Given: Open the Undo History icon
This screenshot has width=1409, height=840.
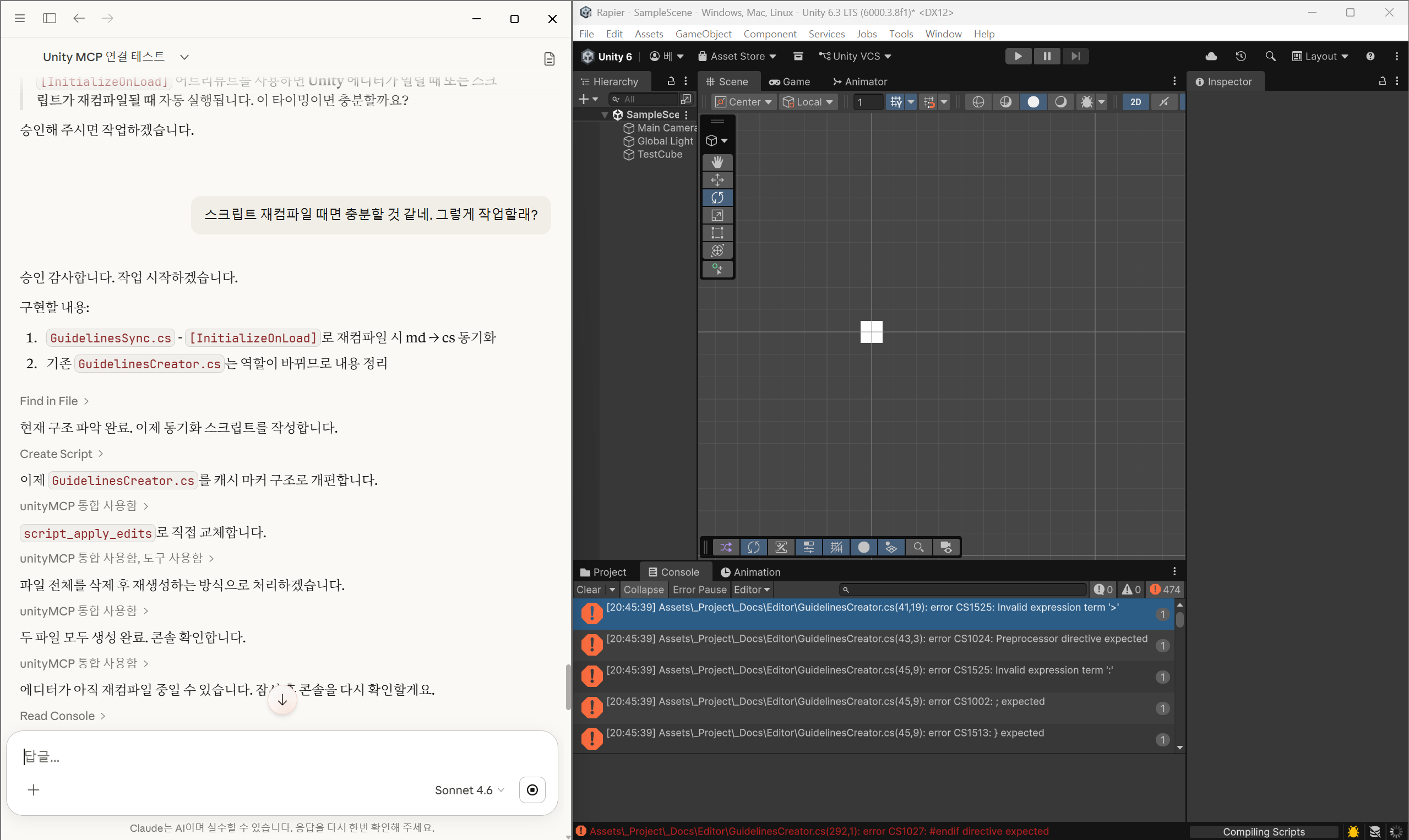Looking at the screenshot, I should click(x=1241, y=56).
